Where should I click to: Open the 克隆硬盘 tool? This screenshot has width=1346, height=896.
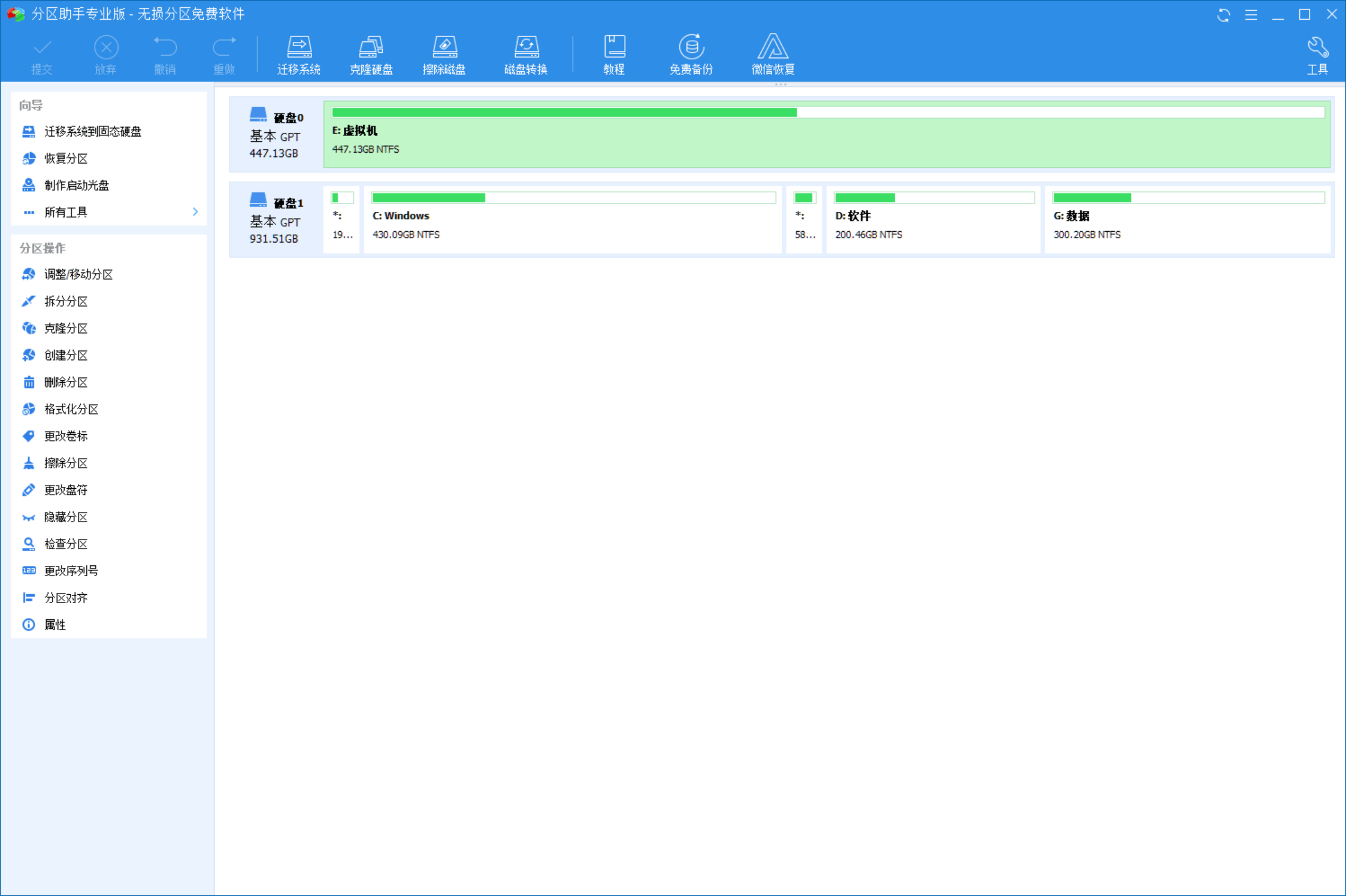click(371, 55)
